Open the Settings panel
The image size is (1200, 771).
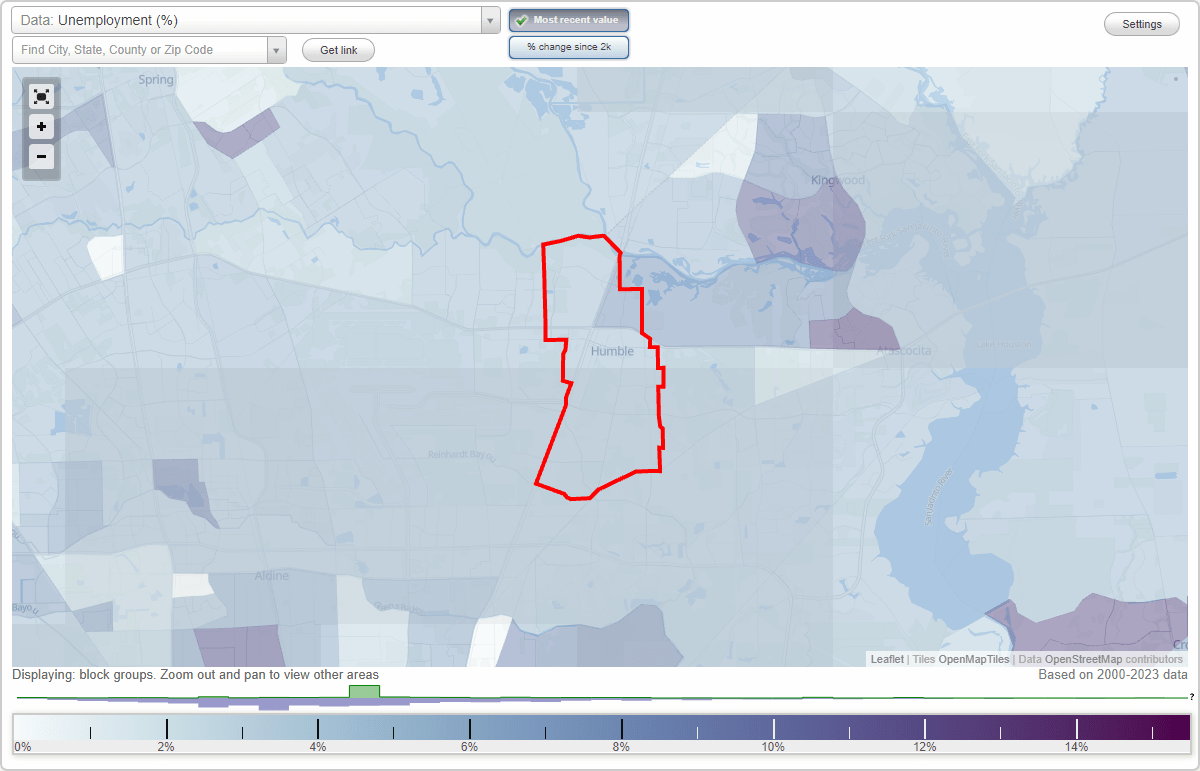[x=1141, y=23]
